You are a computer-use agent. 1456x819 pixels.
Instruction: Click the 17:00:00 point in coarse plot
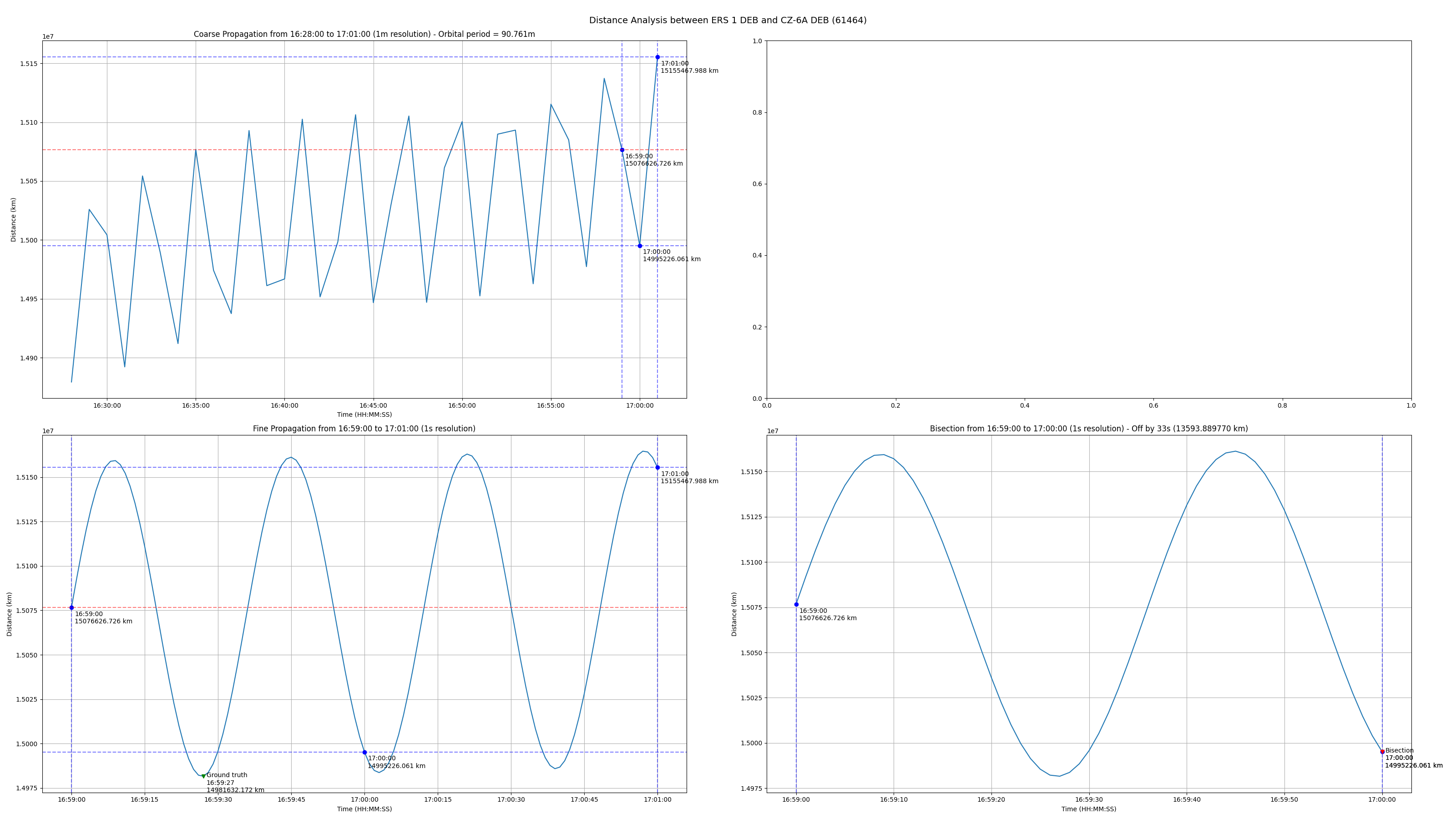click(x=640, y=246)
